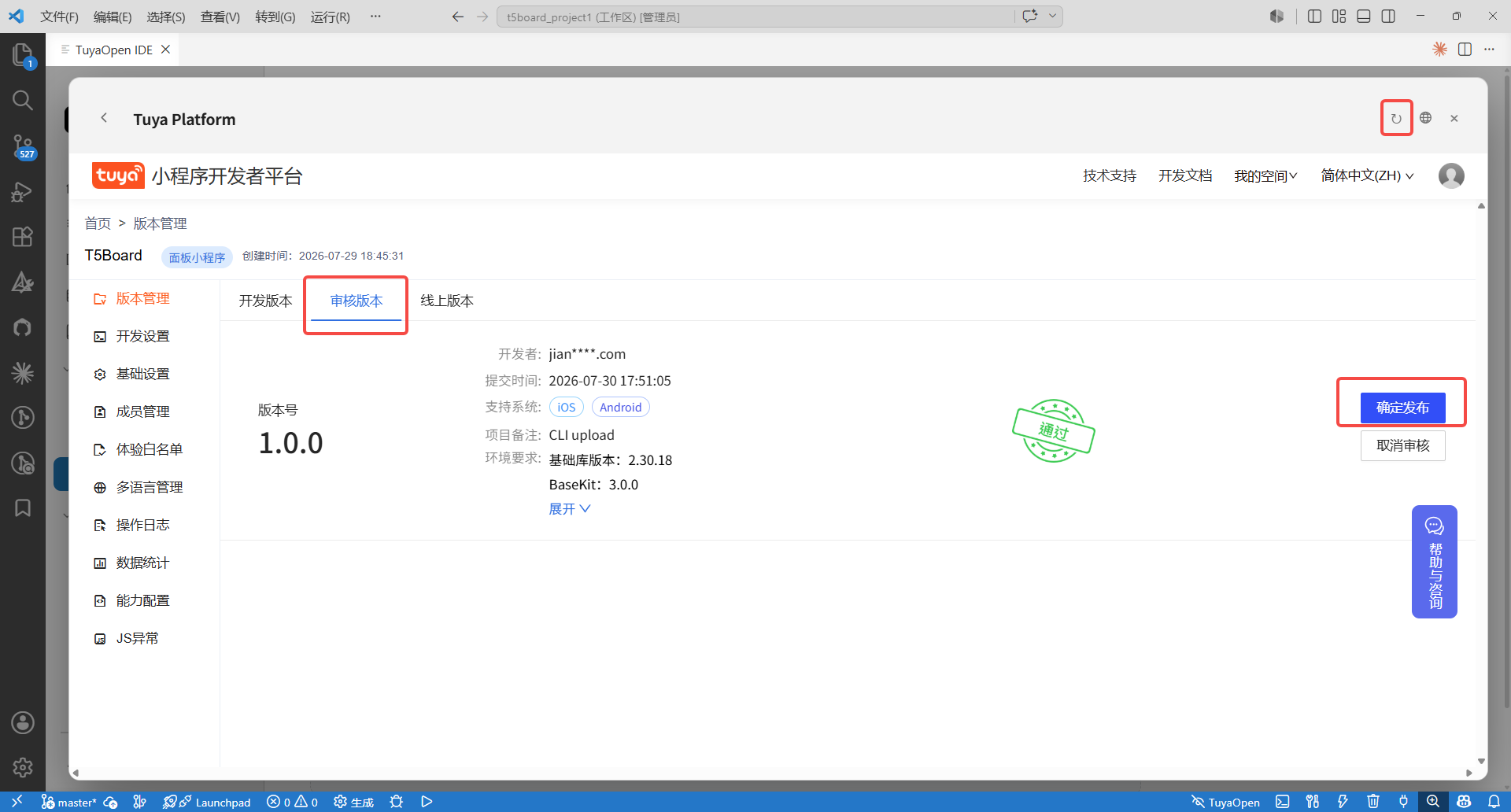Open the 运行(R) menu
Viewport: 1511px width, 812px height.
[331, 17]
